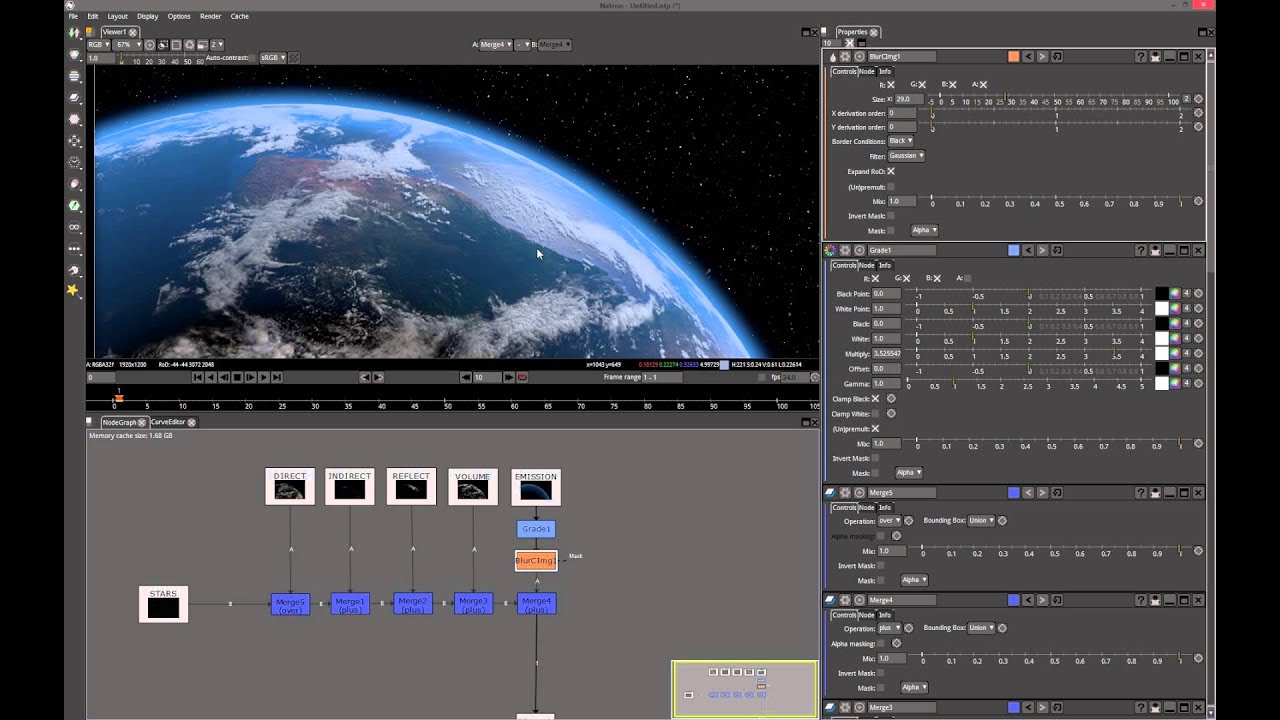Screen dimensions: 1280x720
Task: Toggle BlurCImg1 red channel checkbox
Action: pos(890,85)
